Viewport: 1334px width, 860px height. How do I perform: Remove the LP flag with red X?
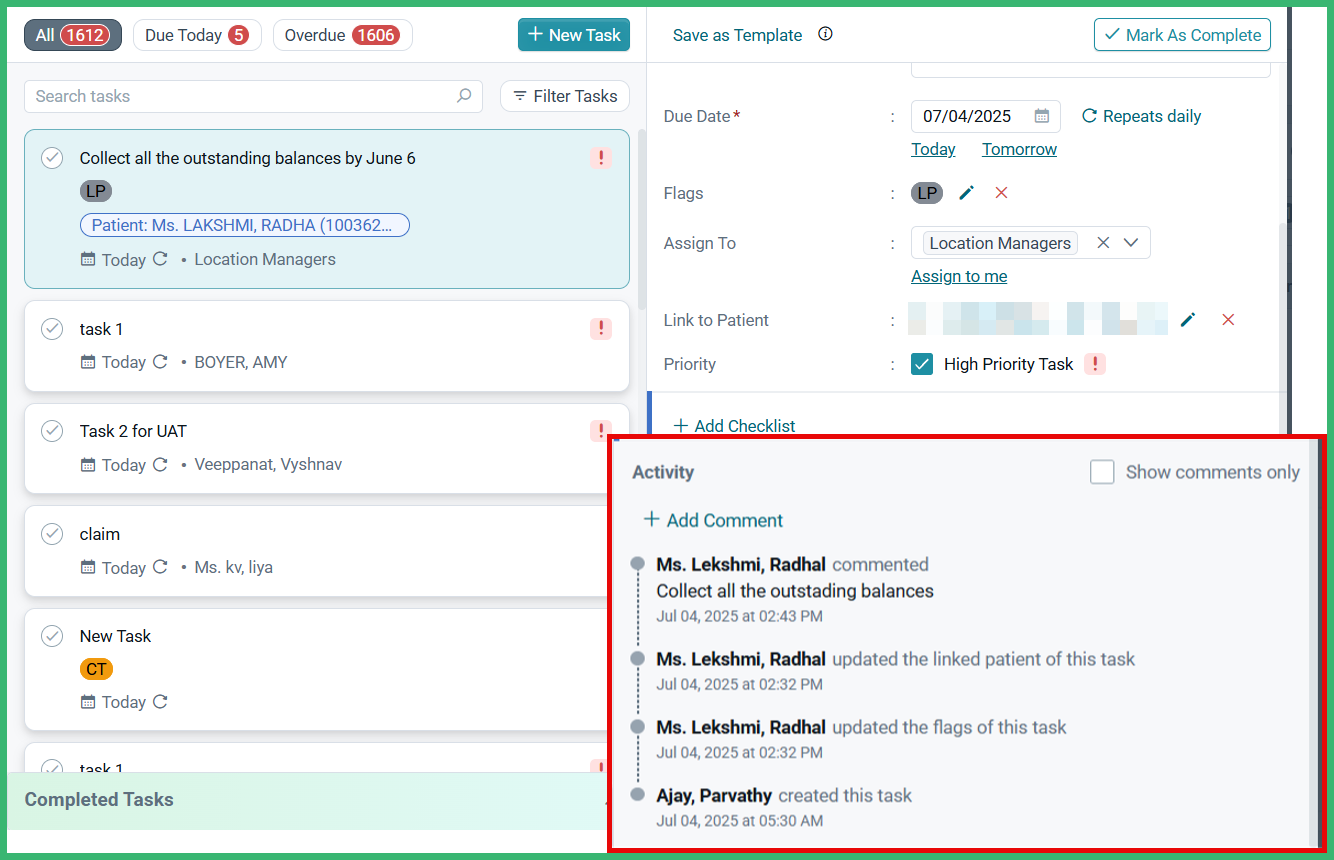click(1001, 193)
